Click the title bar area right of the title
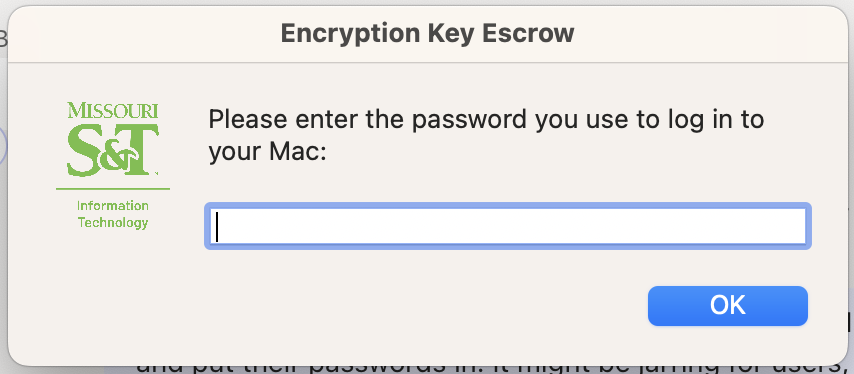The image size is (854, 374). pos(708,34)
